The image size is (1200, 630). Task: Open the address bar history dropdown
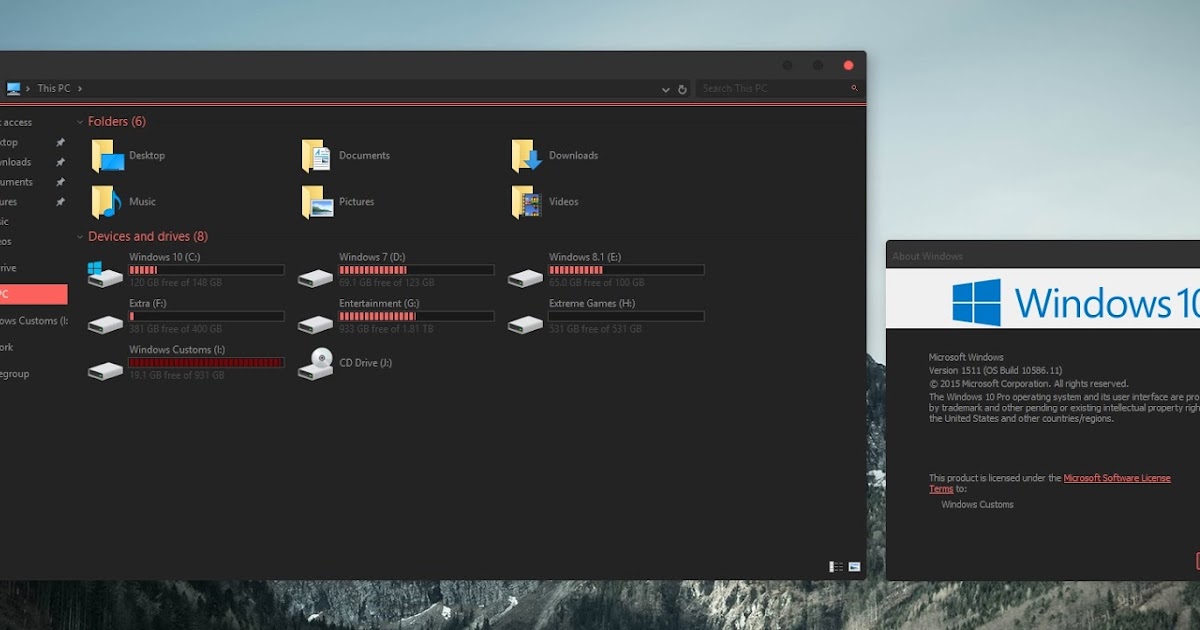tap(665, 89)
